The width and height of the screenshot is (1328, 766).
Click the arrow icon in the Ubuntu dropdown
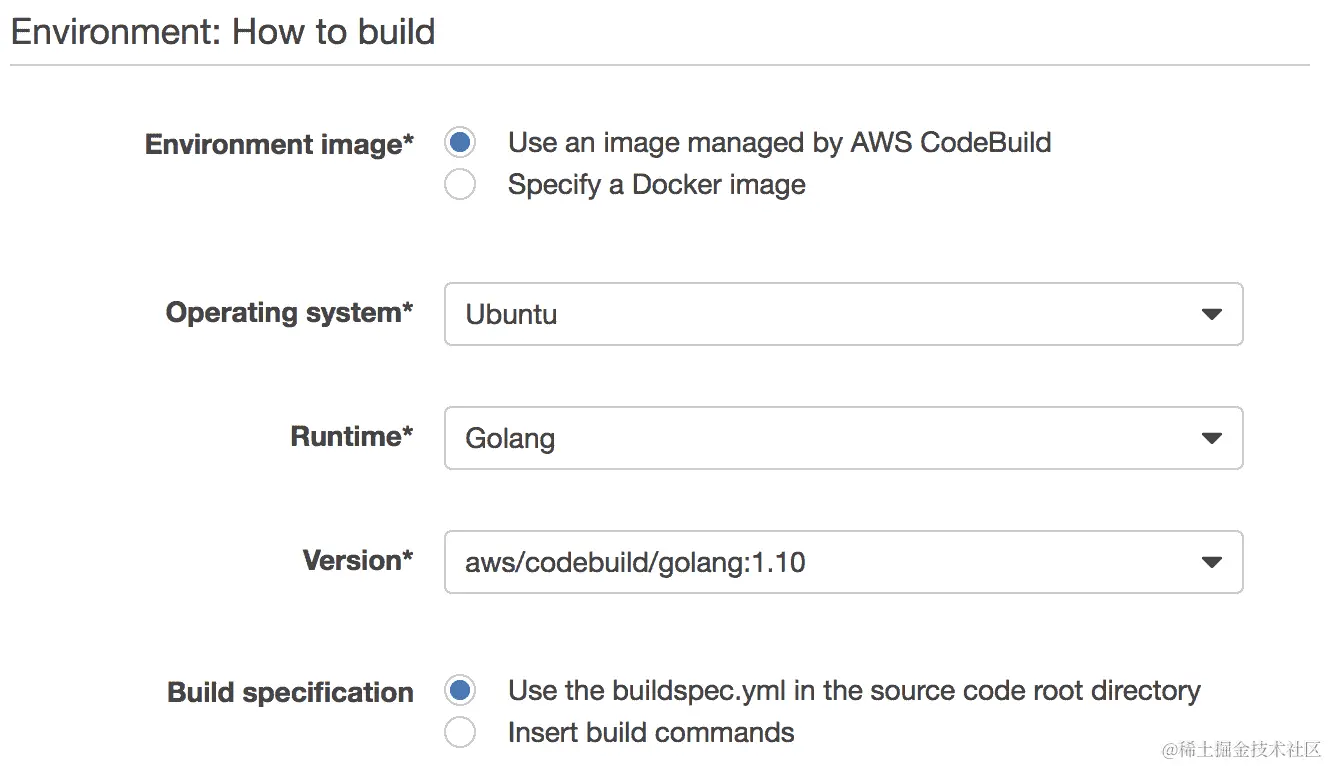[x=1211, y=315]
